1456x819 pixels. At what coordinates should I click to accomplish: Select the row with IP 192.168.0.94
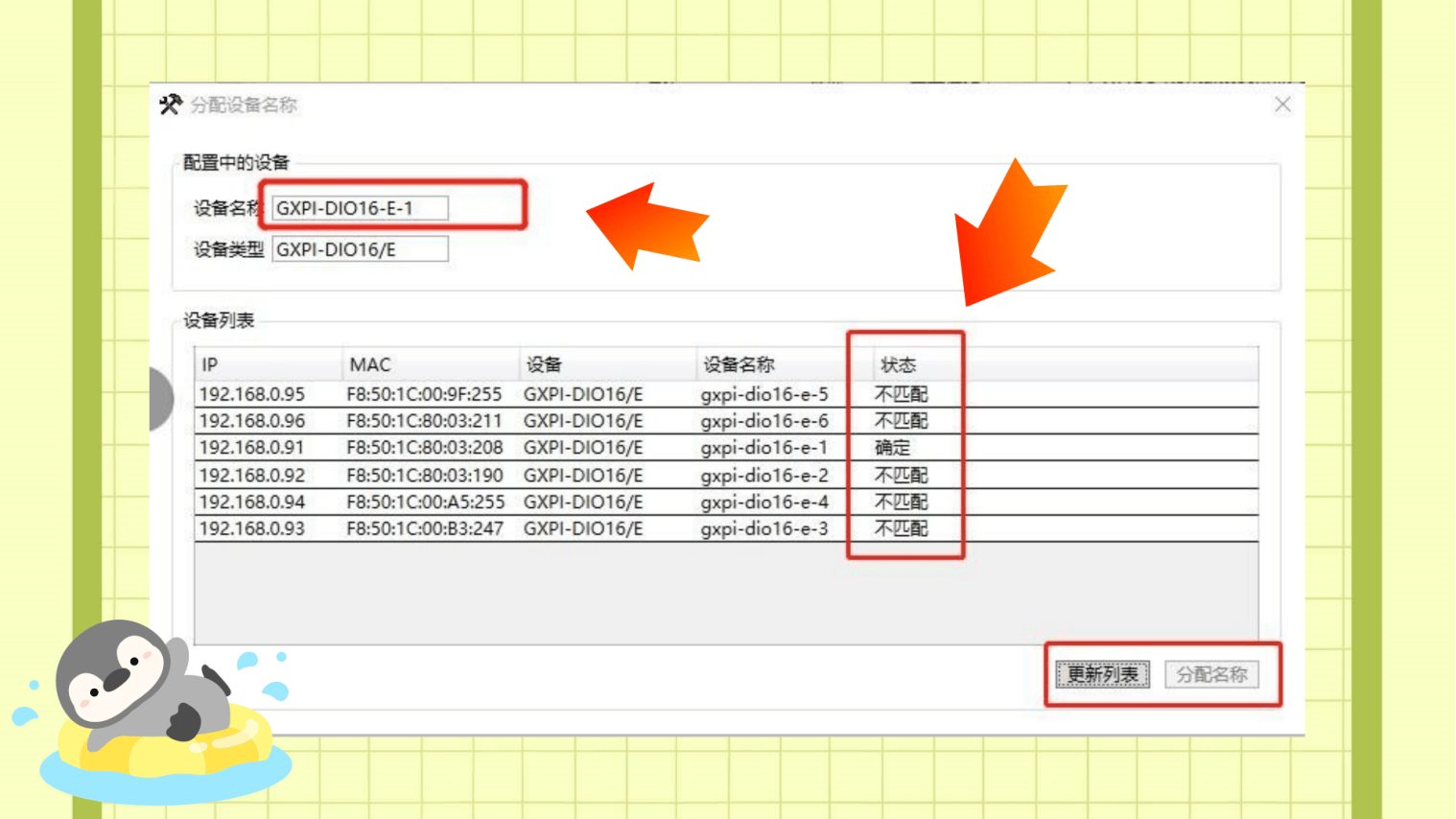[726, 503]
